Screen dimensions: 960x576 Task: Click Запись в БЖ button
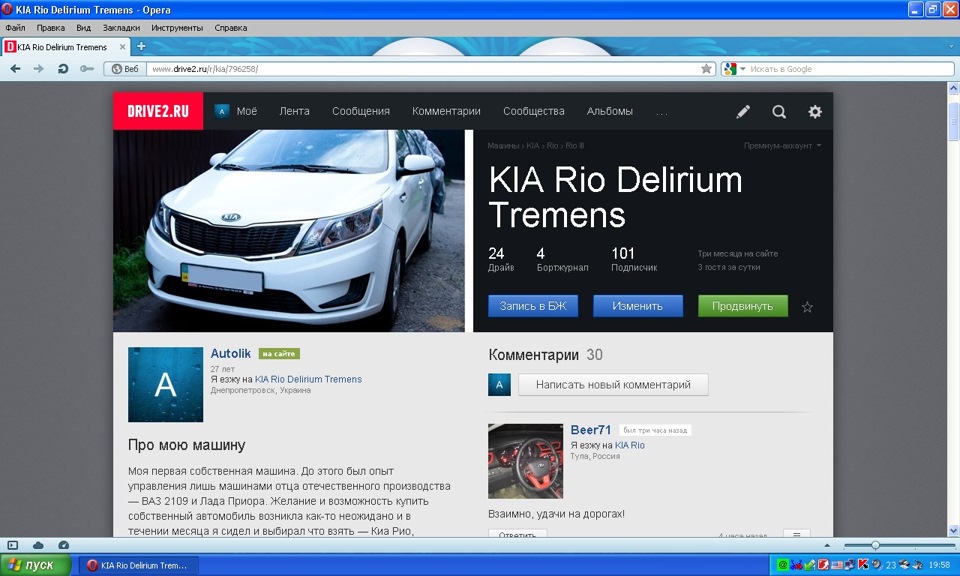point(533,306)
